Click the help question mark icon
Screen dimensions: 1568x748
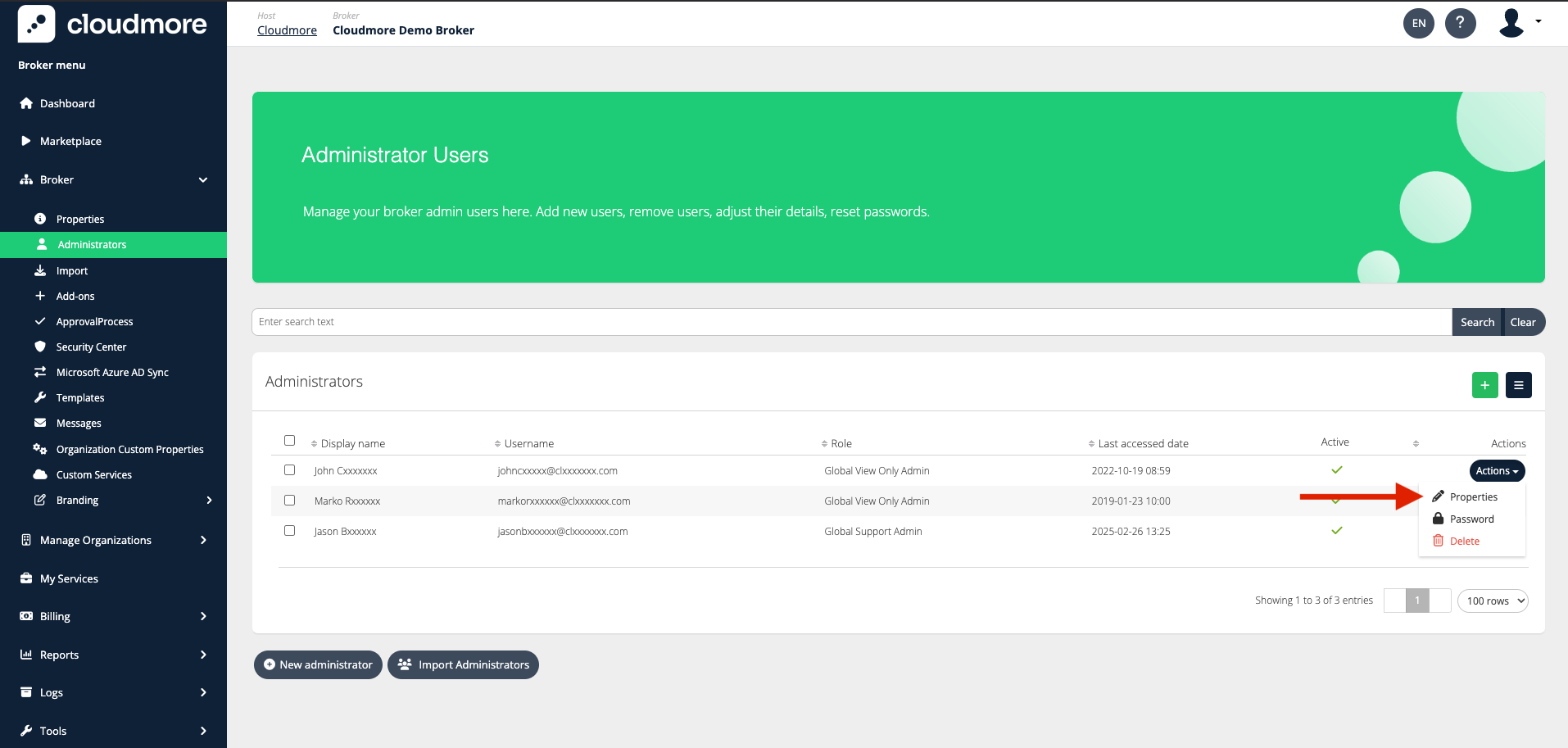click(x=1460, y=23)
